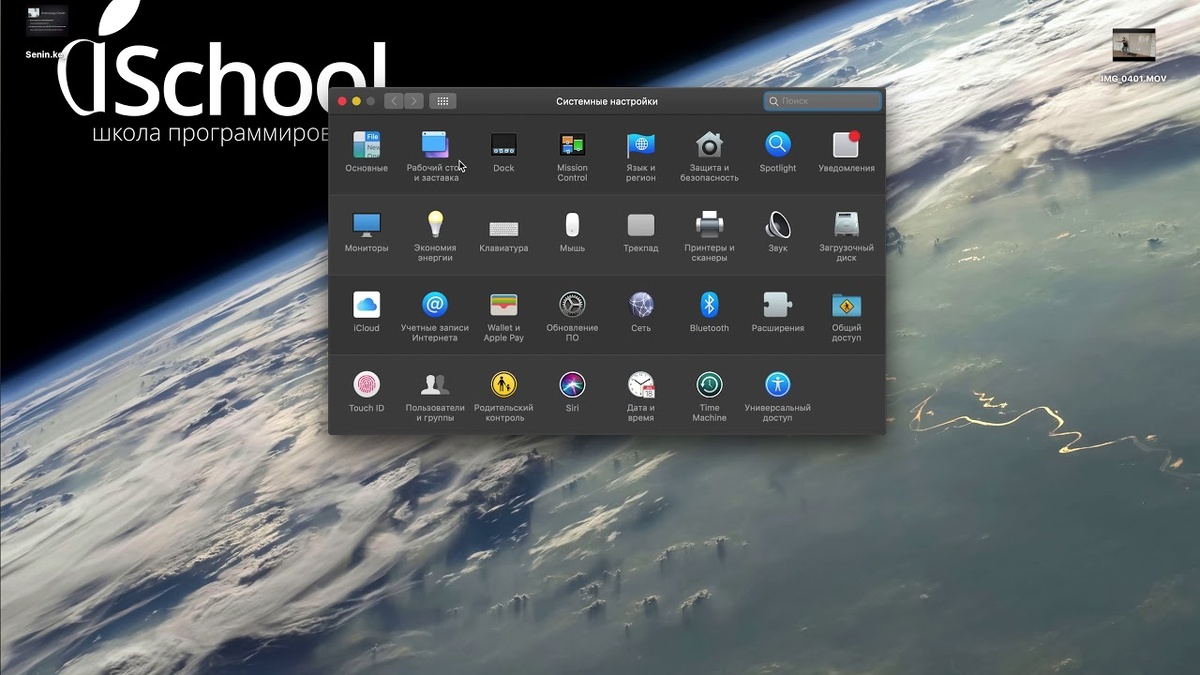The width and height of the screenshot is (1200, 675).
Task: Click the show-all grid button
Action: pos(443,101)
